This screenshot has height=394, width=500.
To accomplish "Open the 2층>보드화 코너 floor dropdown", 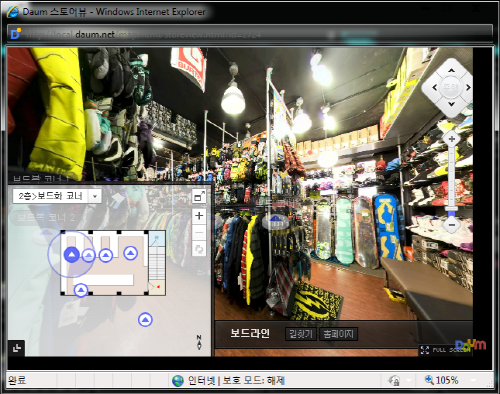I will point(57,196).
